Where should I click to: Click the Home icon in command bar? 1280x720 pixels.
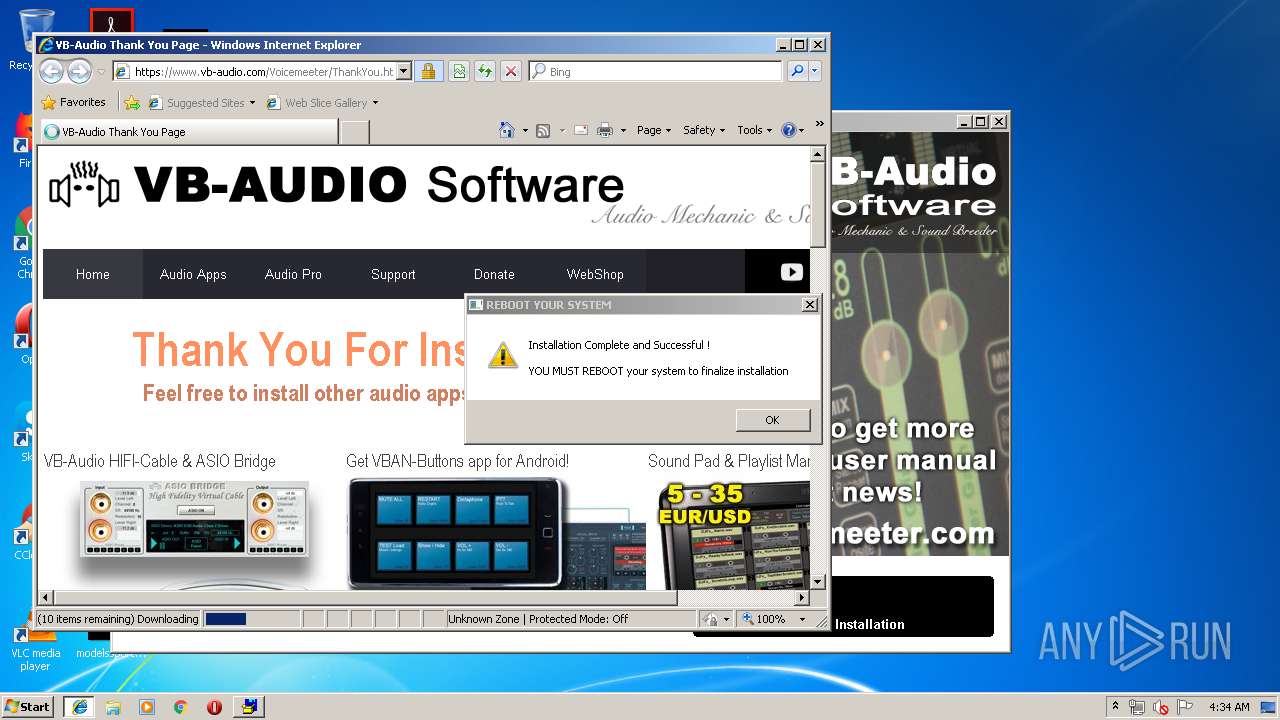click(x=507, y=130)
